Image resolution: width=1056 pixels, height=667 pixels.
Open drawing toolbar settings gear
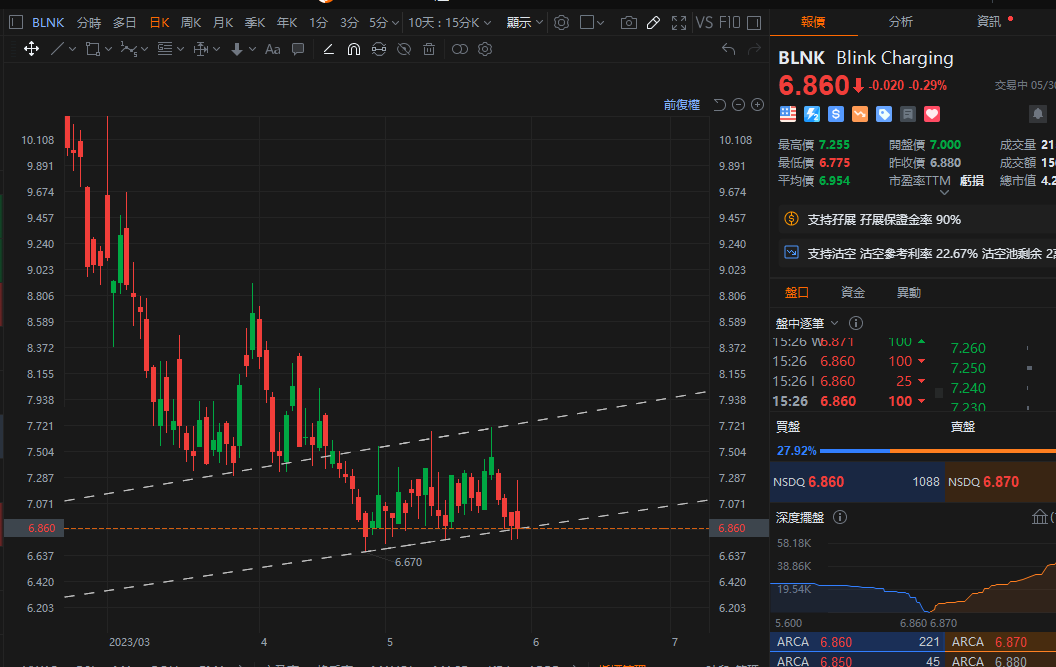(x=485, y=49)
